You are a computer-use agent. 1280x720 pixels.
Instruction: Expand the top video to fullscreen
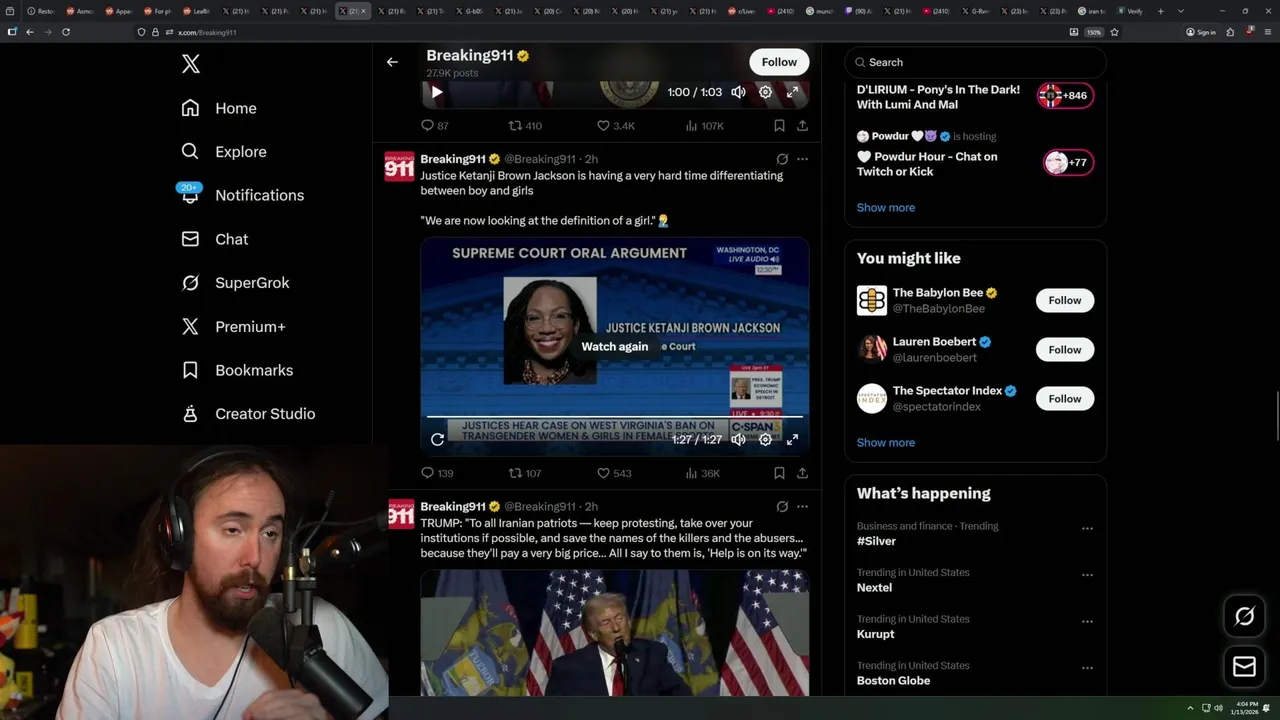(792, 92)
